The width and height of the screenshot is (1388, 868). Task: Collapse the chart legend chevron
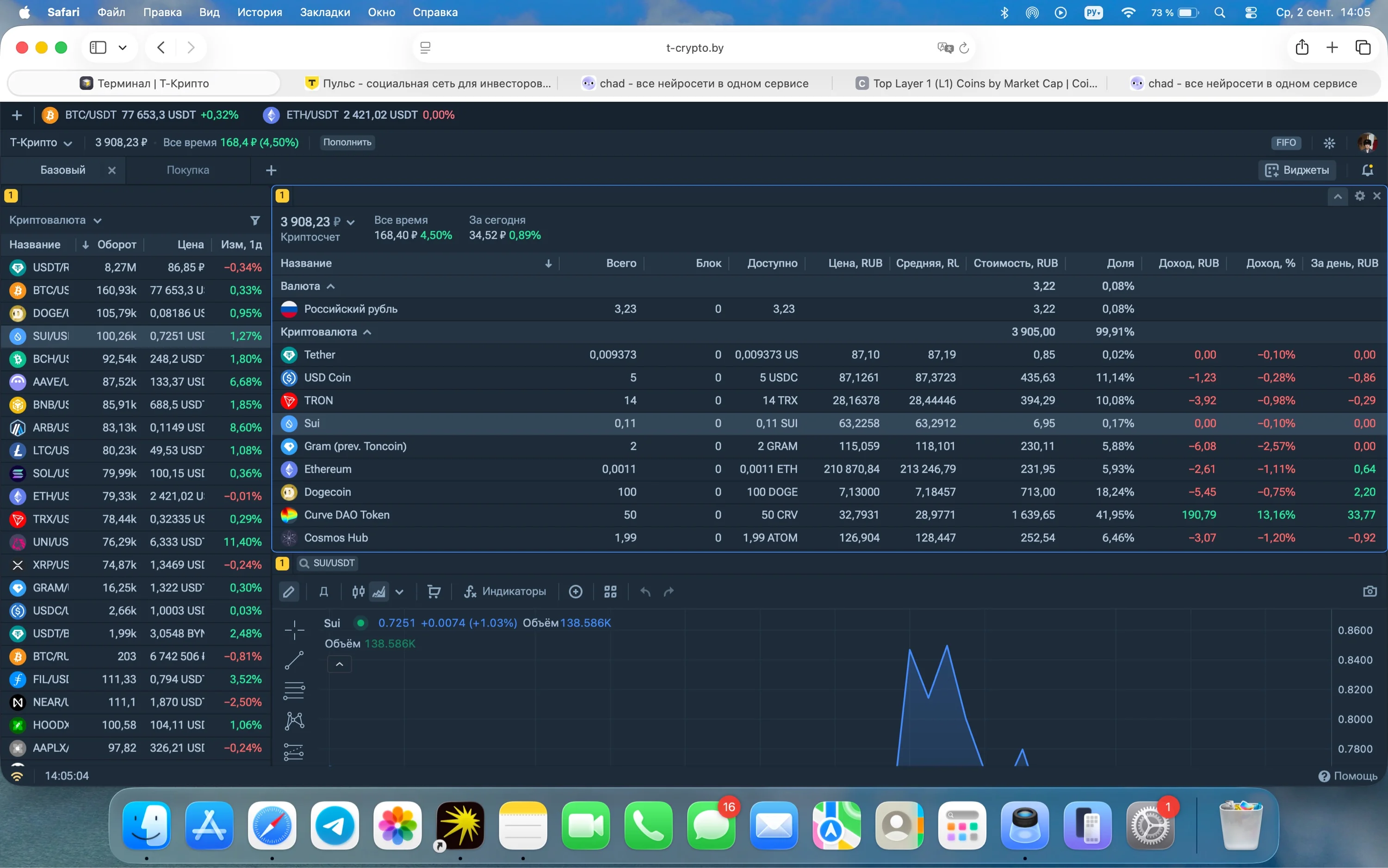click(x=340, y=664)
